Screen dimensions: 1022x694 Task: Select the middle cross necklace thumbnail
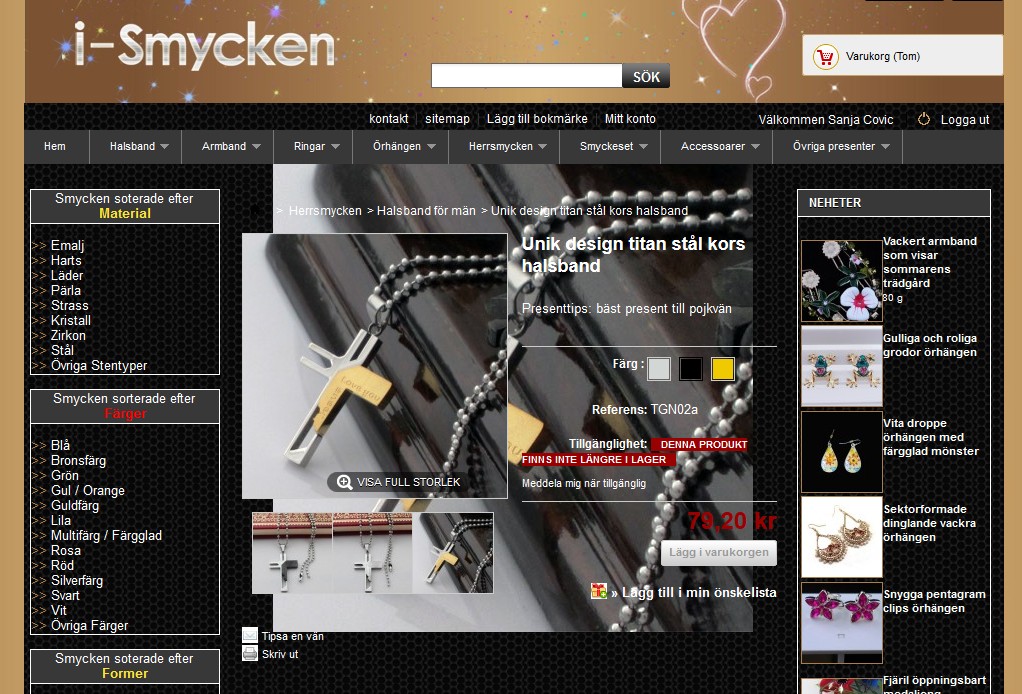tap(372, 553)
